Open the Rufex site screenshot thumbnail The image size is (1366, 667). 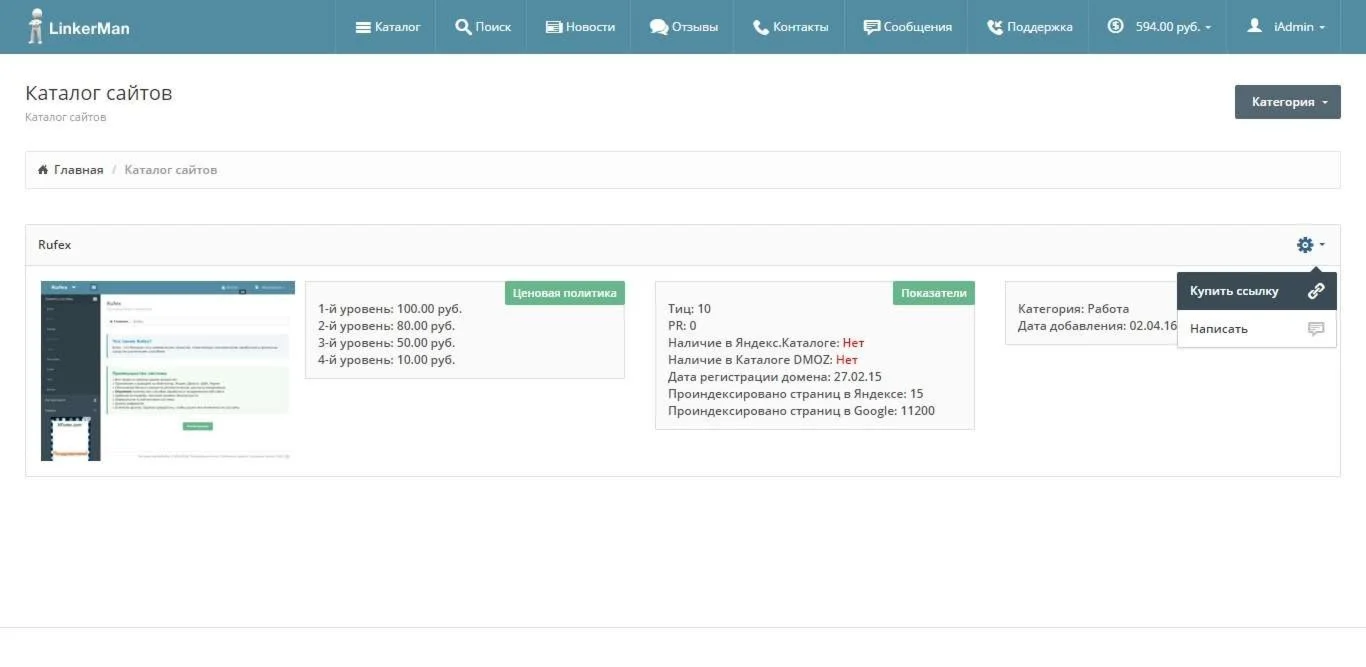[168, 371]
